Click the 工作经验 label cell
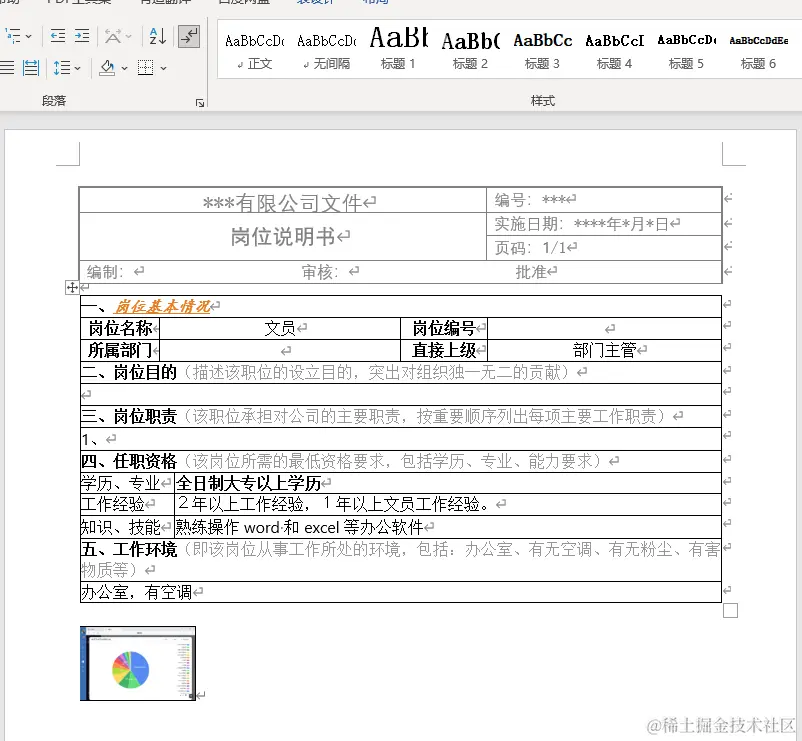Viewport: 802px width, 741px height. [127, 505]
